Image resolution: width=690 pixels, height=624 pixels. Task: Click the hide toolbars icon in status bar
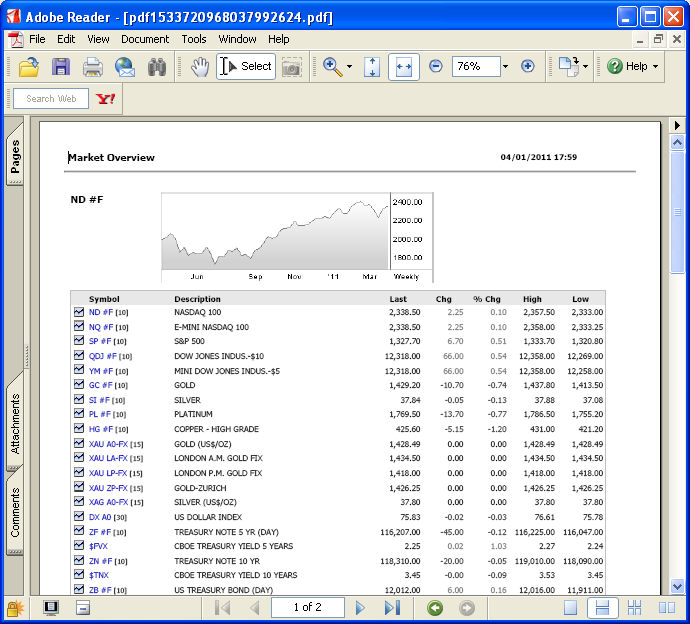pos(83,609)
